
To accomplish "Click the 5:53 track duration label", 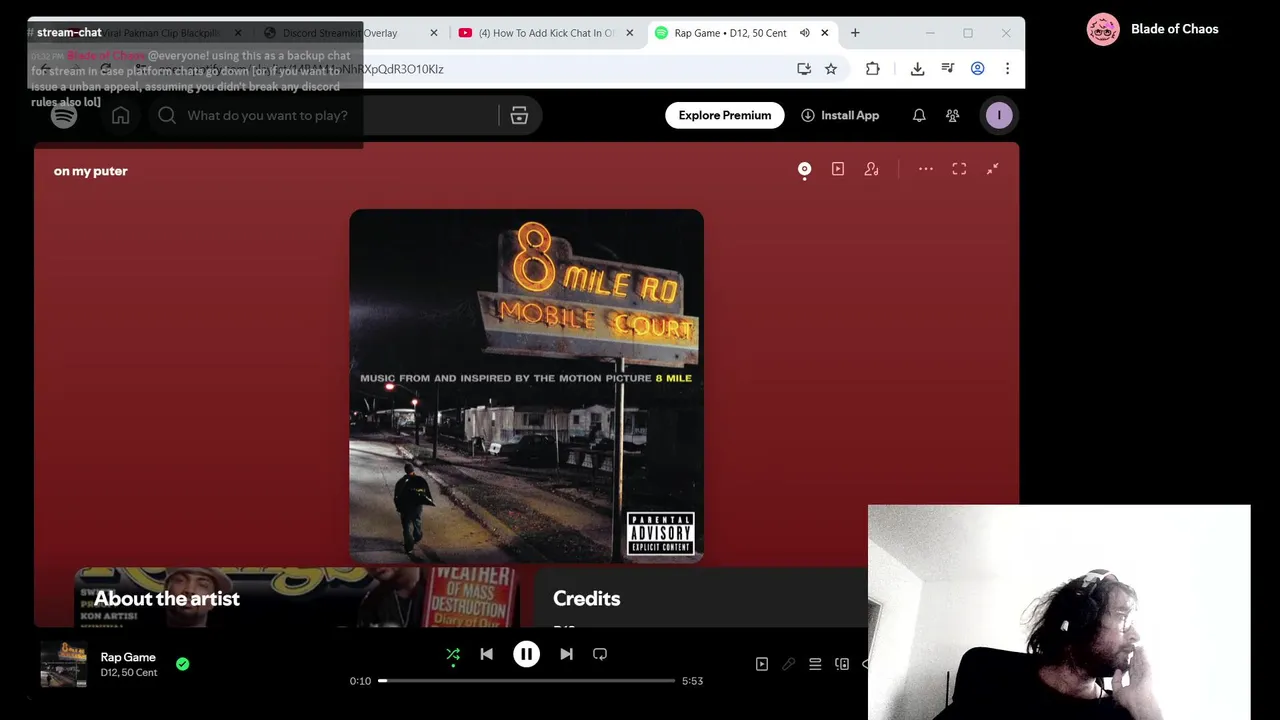I will (x=692, y=681).
